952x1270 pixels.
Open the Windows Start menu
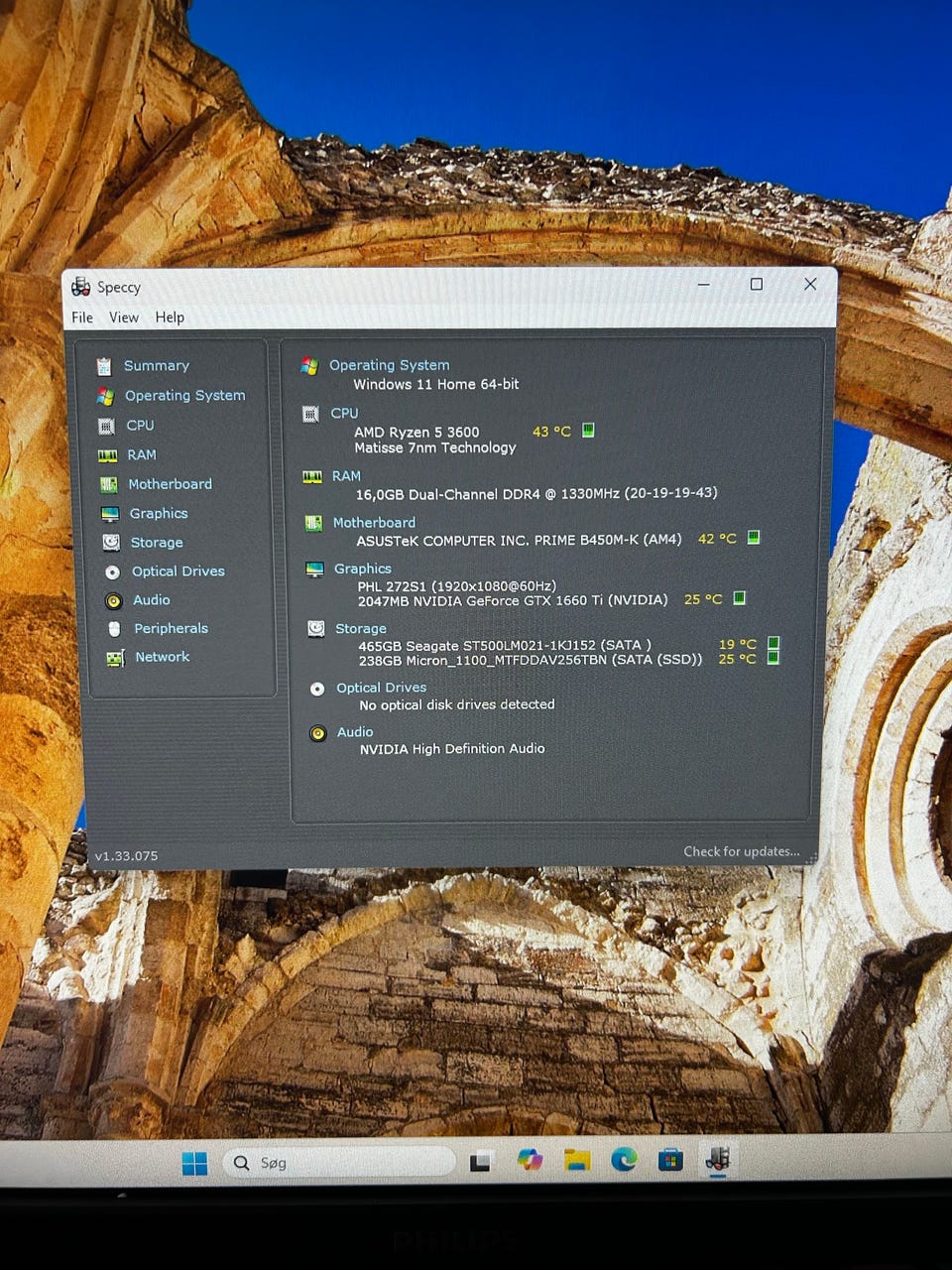(x=195, y=1163)
